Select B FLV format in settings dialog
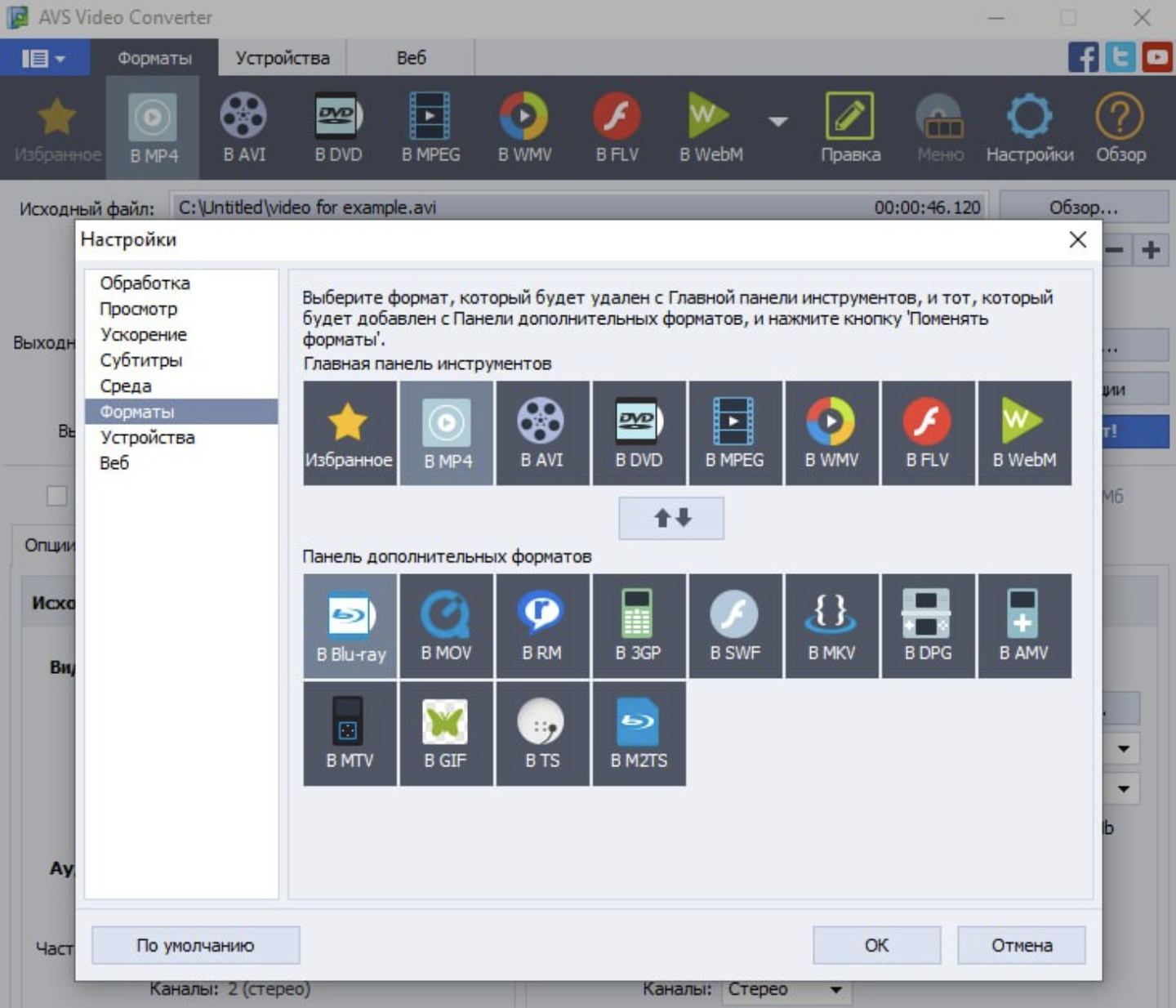The image size is (1176, 1008). (928, 433)
